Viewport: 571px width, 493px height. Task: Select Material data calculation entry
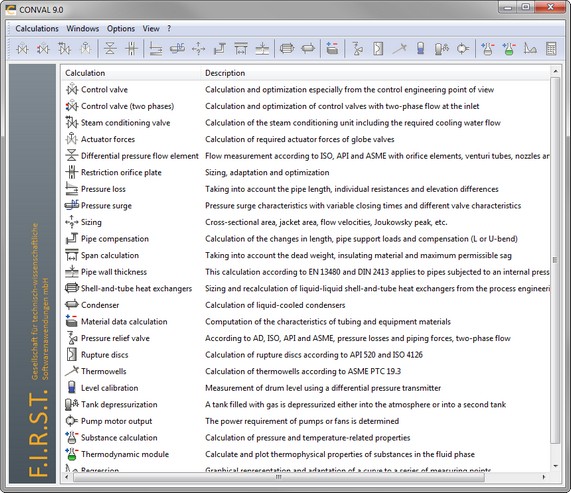click(306, 322)
